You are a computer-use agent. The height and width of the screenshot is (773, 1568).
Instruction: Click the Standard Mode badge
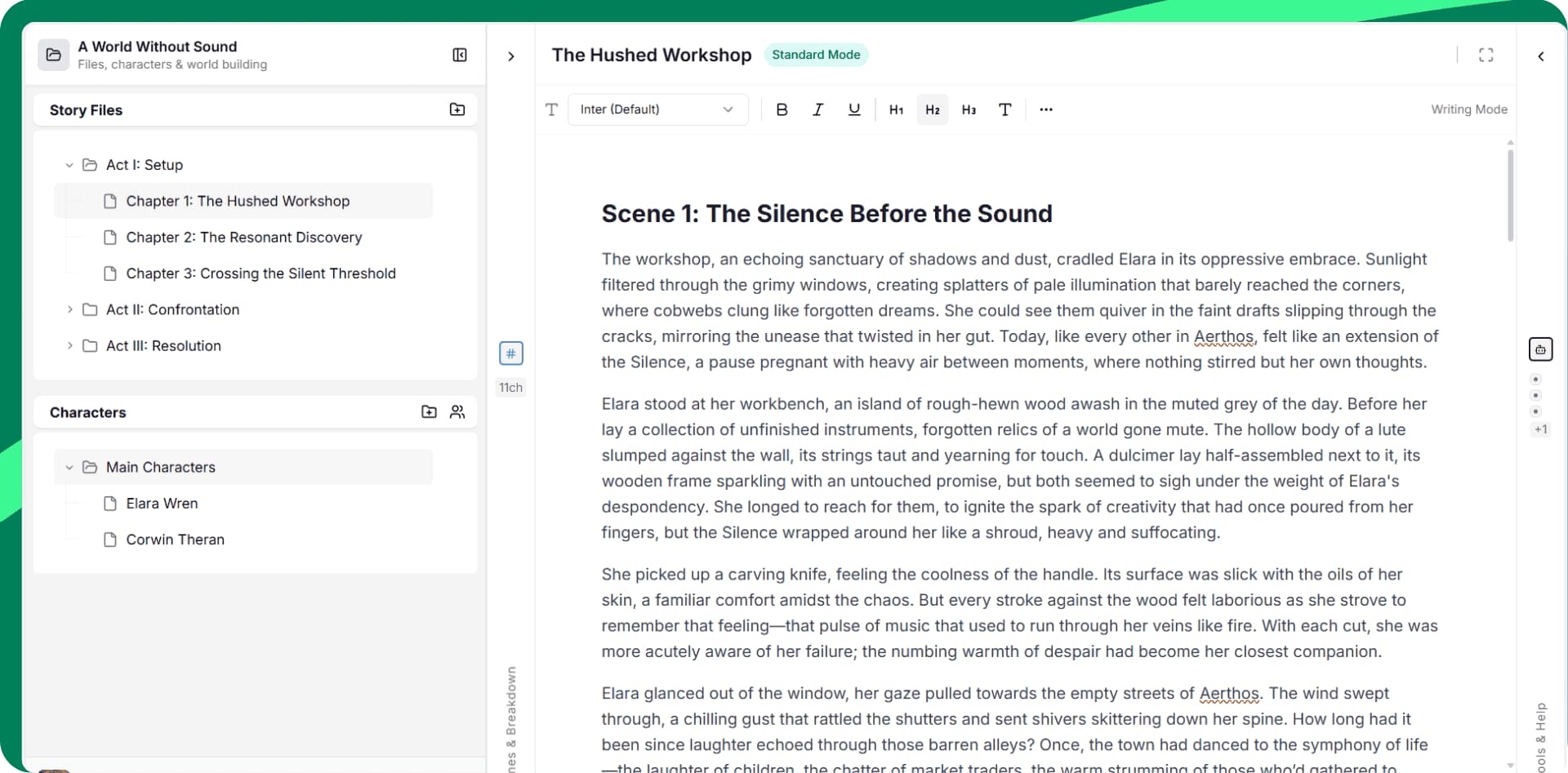coord(816,55)
